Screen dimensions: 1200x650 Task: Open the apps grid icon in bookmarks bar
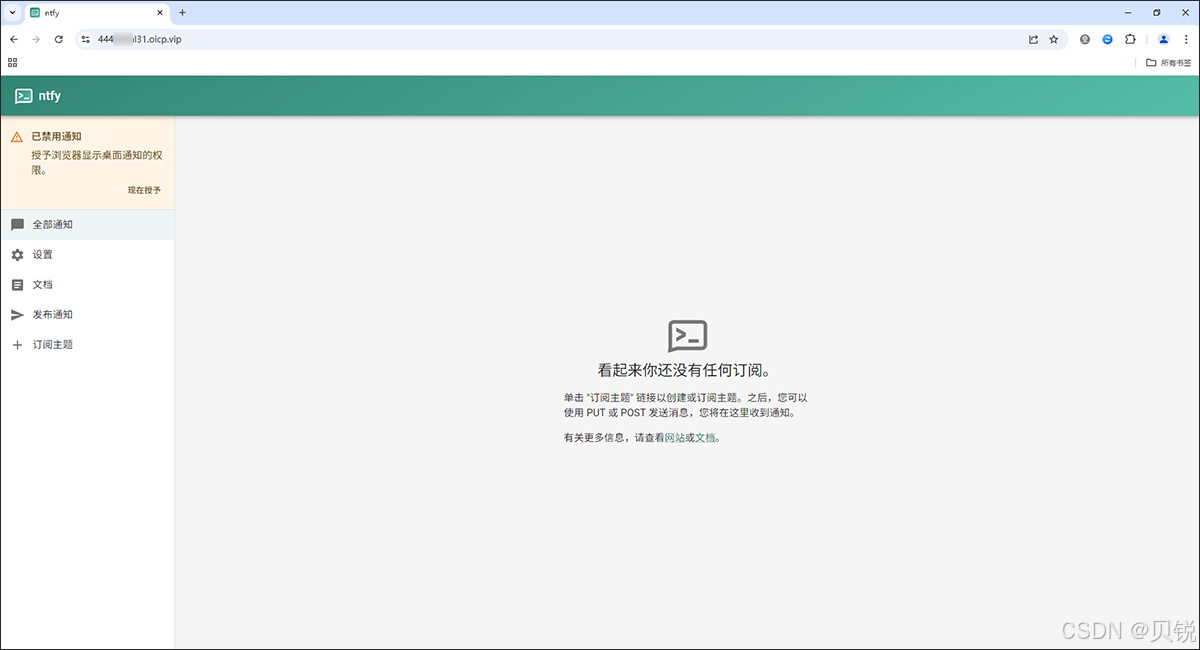13,62
